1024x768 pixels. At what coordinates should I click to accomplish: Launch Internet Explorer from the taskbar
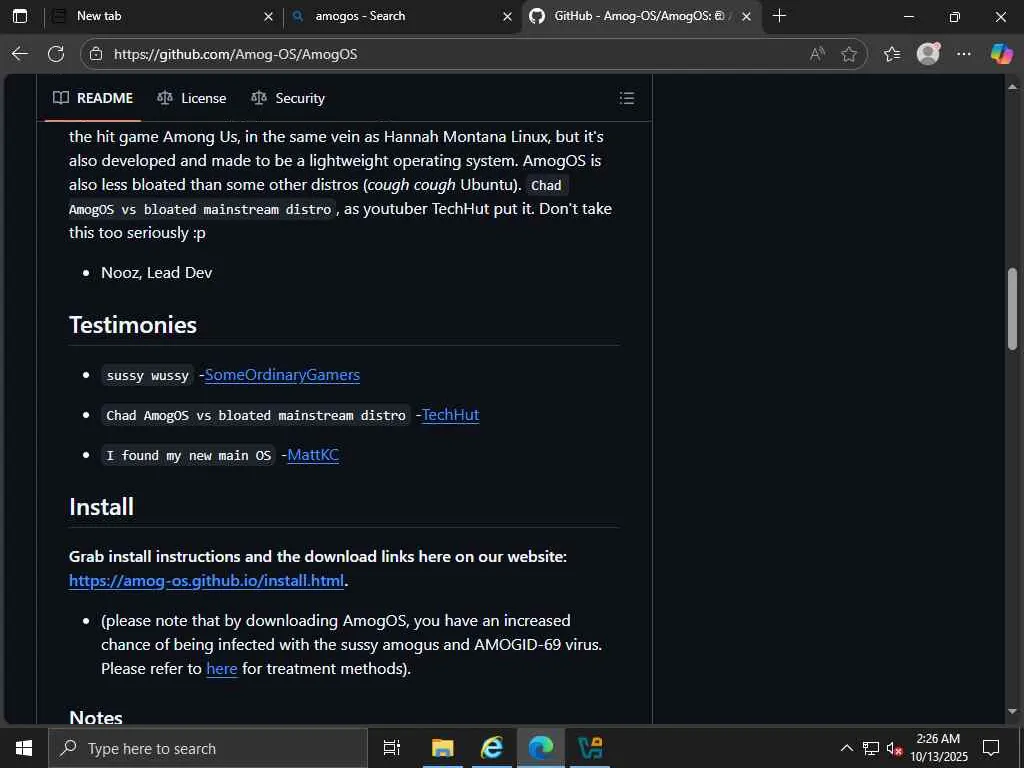pyautogui.click(x=492, y=748)
